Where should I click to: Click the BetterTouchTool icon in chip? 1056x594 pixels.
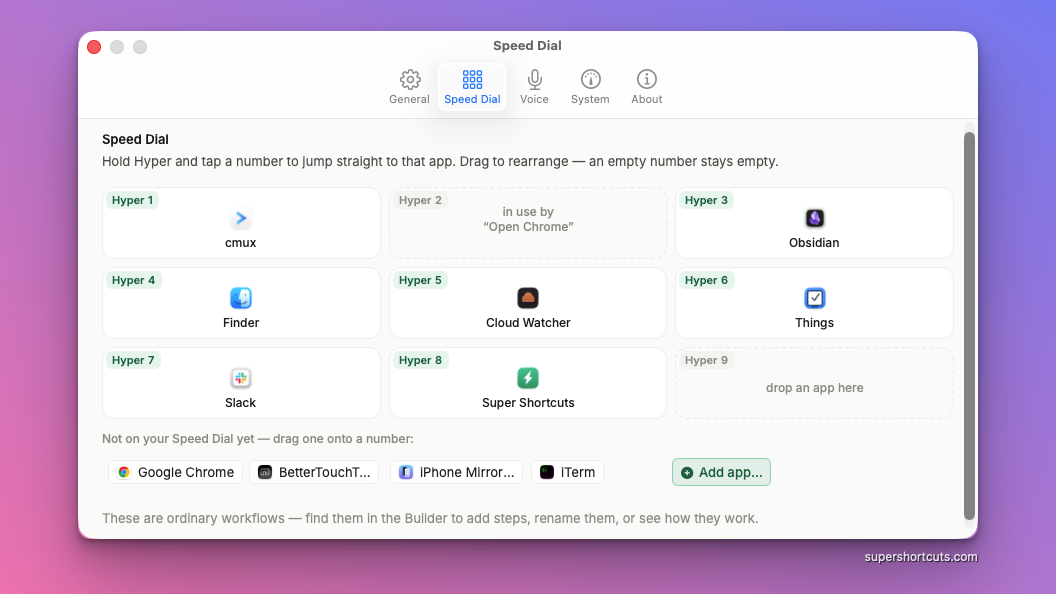point(265,472)
